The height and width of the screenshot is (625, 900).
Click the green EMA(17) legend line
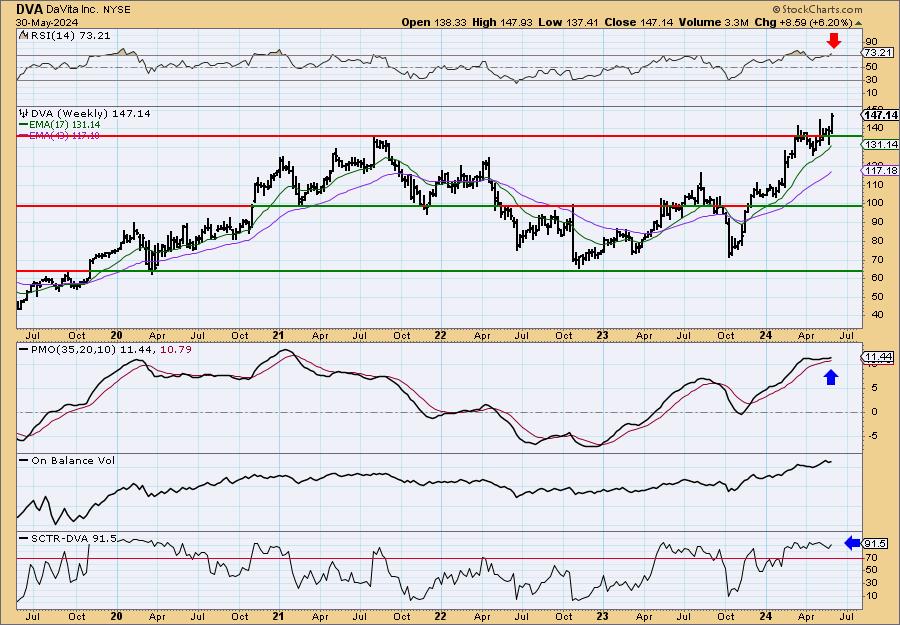point(24,125)
